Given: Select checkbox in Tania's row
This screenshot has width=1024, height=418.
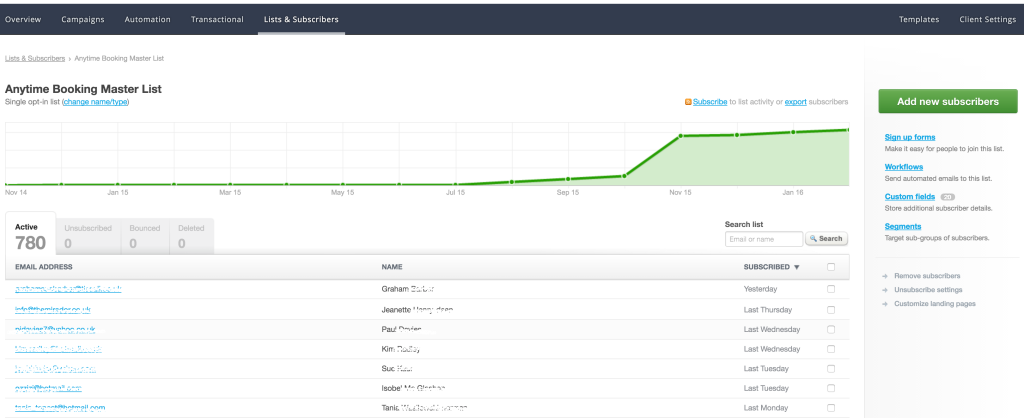Looking at the screenshot, I should pos(831,408).
